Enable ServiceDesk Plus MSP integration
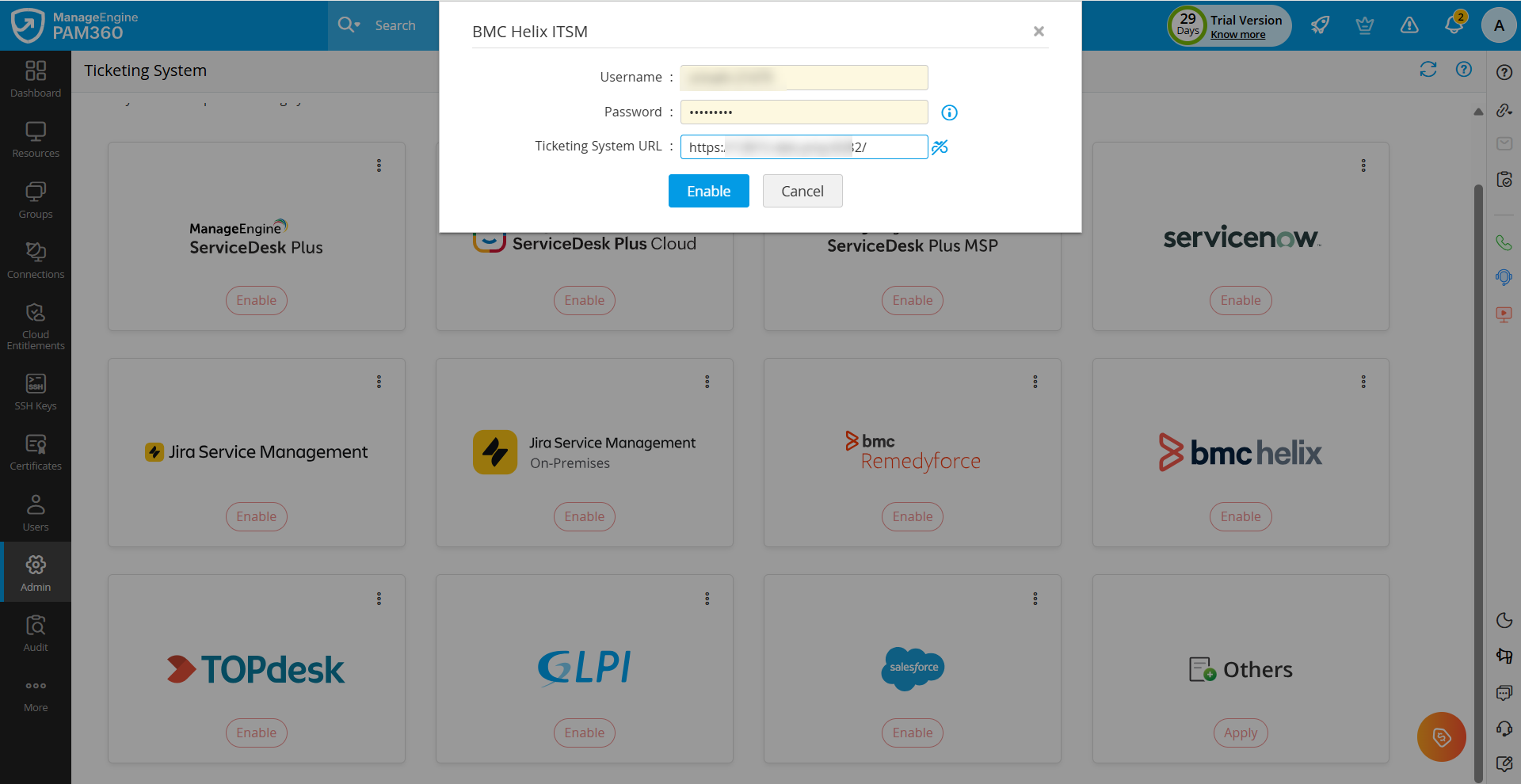Screen dimensions: 1521x784 (913, 300)
